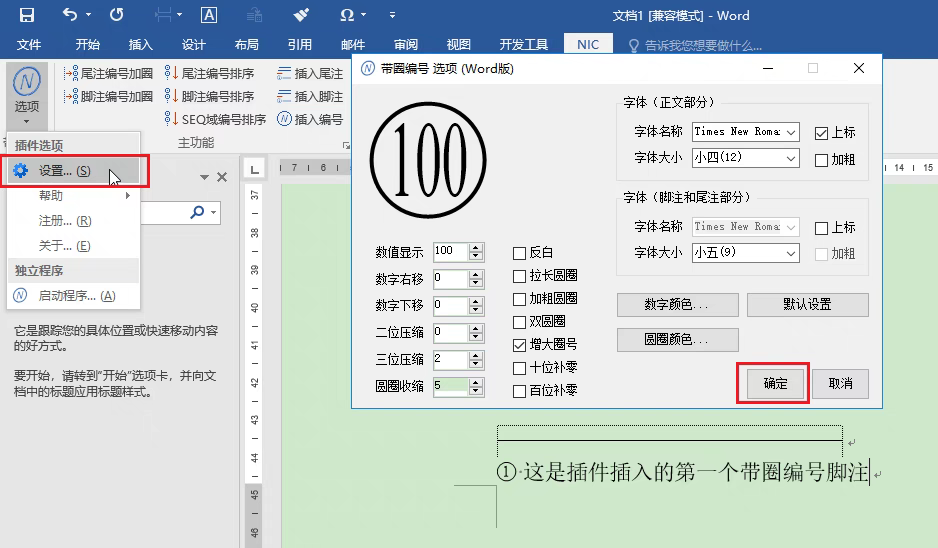Click the NIC 选项 circled-N icon
The height and width of the screenshot is (548, 938).
click(x=27, y=82)
